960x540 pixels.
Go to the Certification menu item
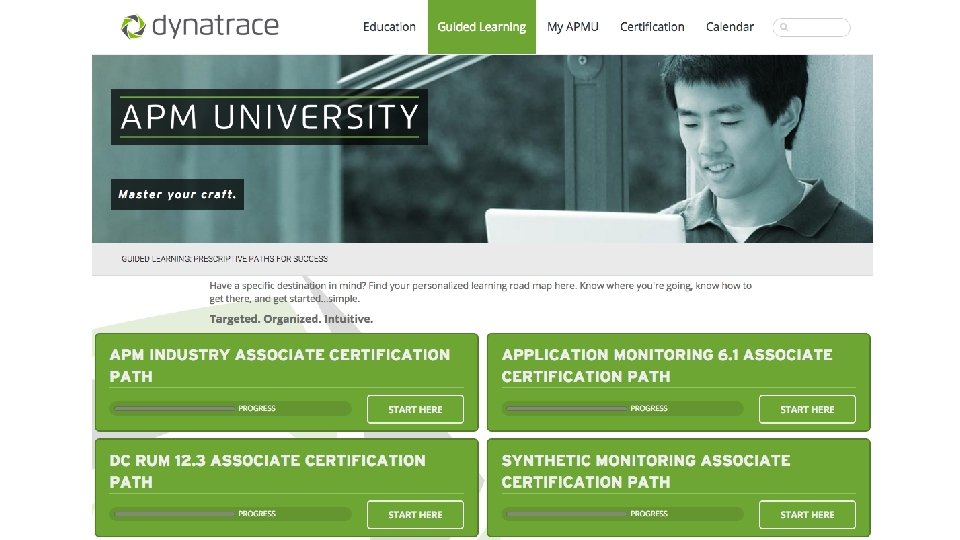coord(652,27)
